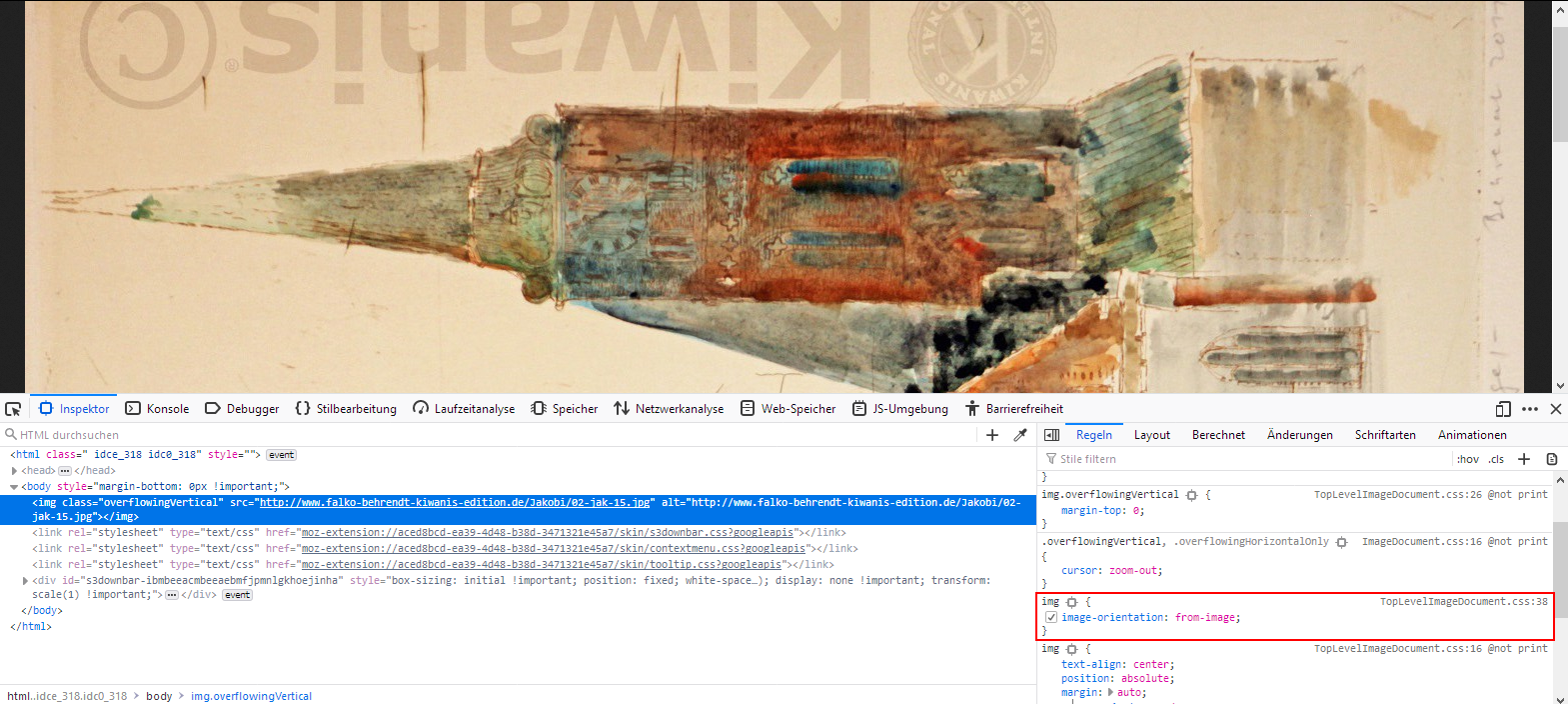Viewport: 1568px width, 704px height.
Task: Highlight img selector in text-align rule
Action: click(1071, 649)
